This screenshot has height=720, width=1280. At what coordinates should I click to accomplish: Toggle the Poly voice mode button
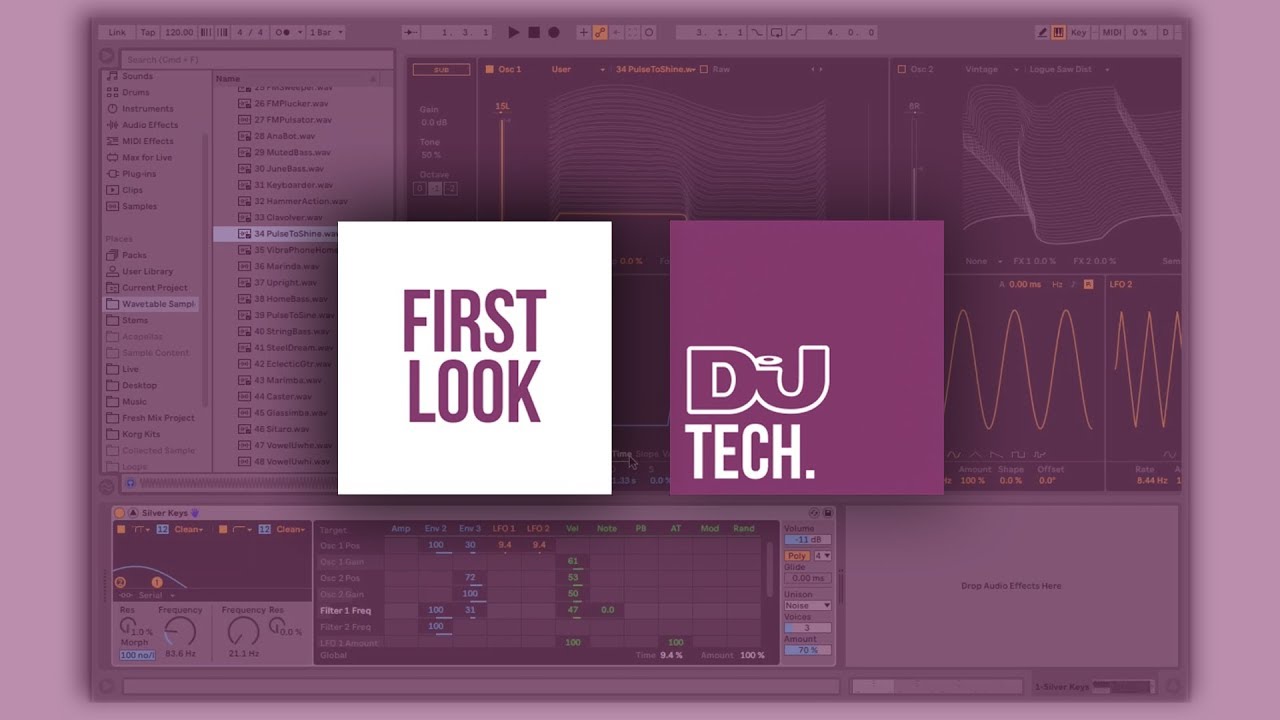coord(797,555)
